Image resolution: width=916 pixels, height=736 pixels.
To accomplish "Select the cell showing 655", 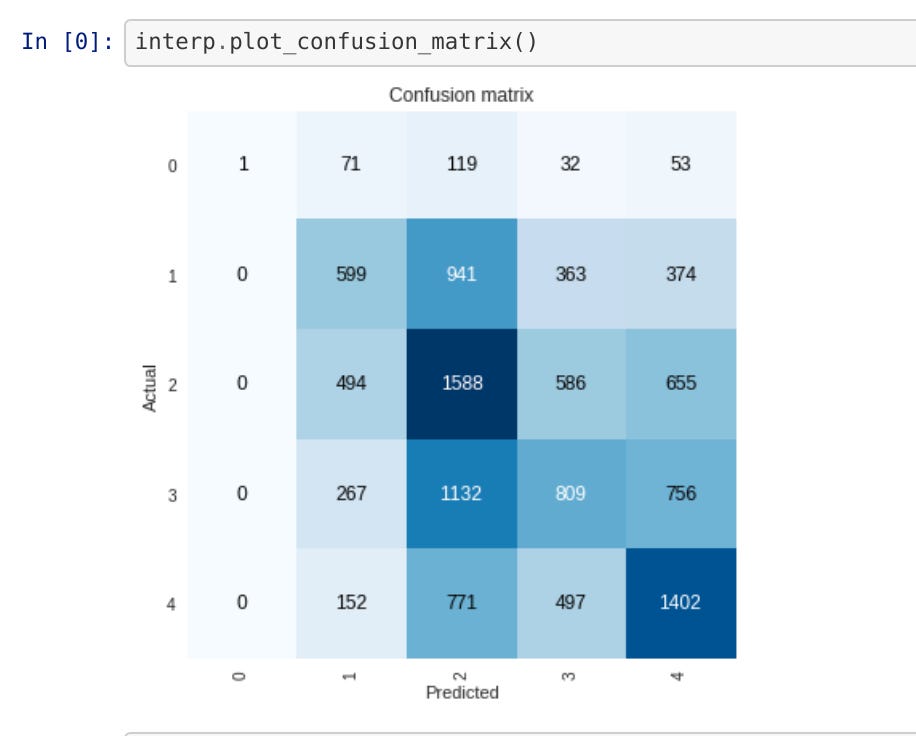I will click(x=681, y=384).
